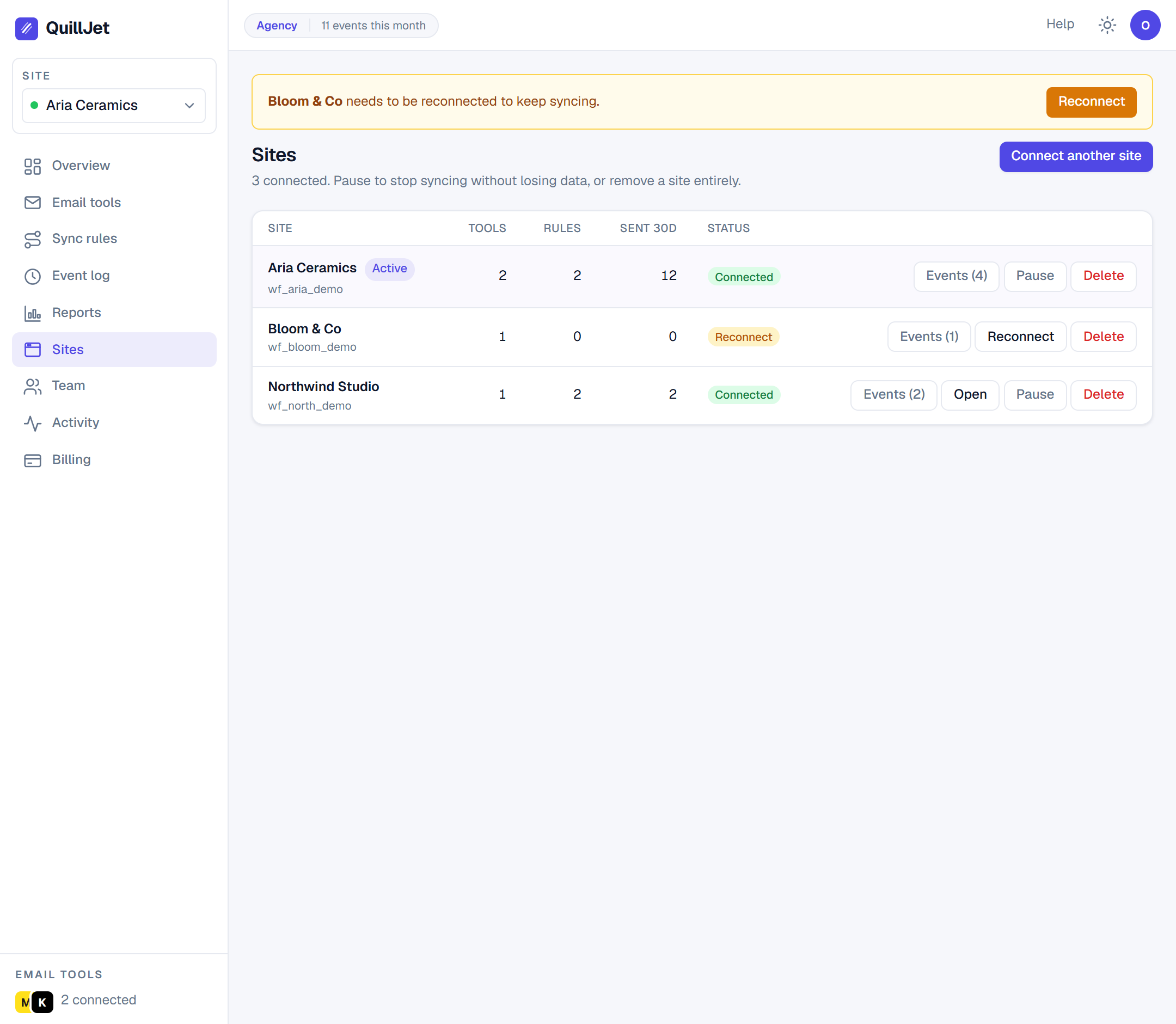The height and width of the screenshot is (1024, 1176).
Task: Click Connected status for Aria Ceramics
Action: (743, 277)
